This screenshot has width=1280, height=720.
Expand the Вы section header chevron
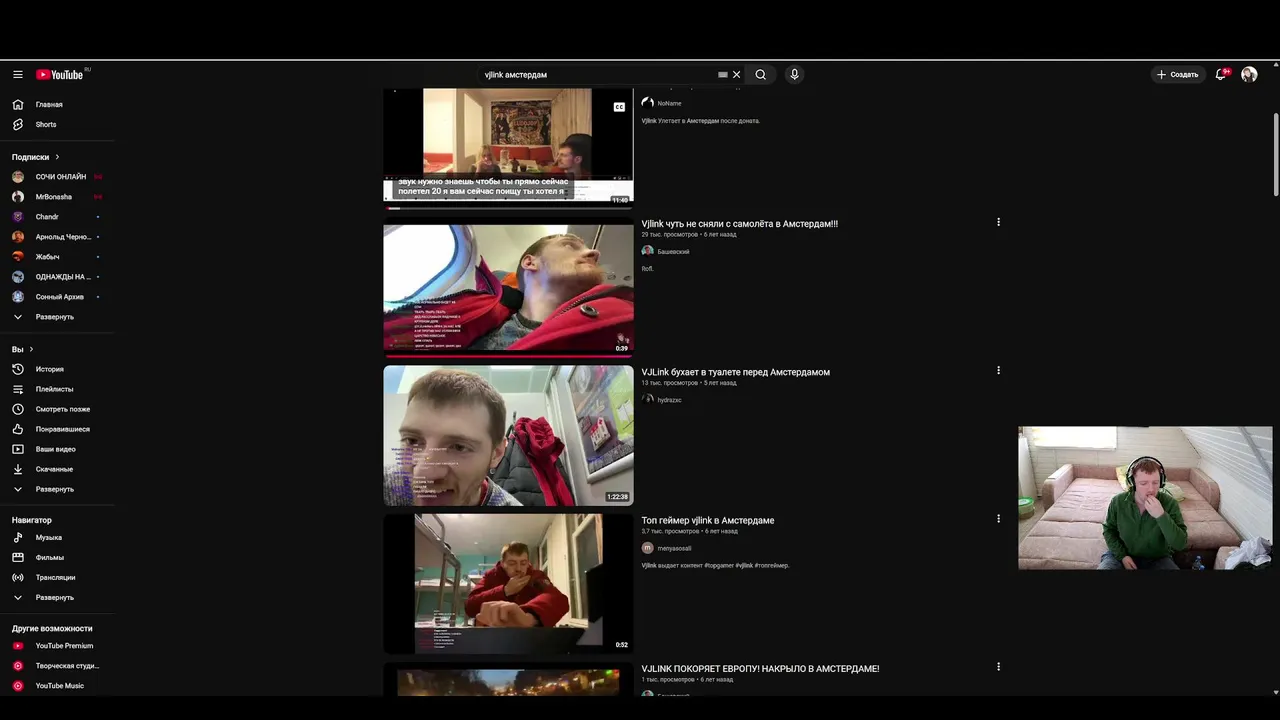31,349
